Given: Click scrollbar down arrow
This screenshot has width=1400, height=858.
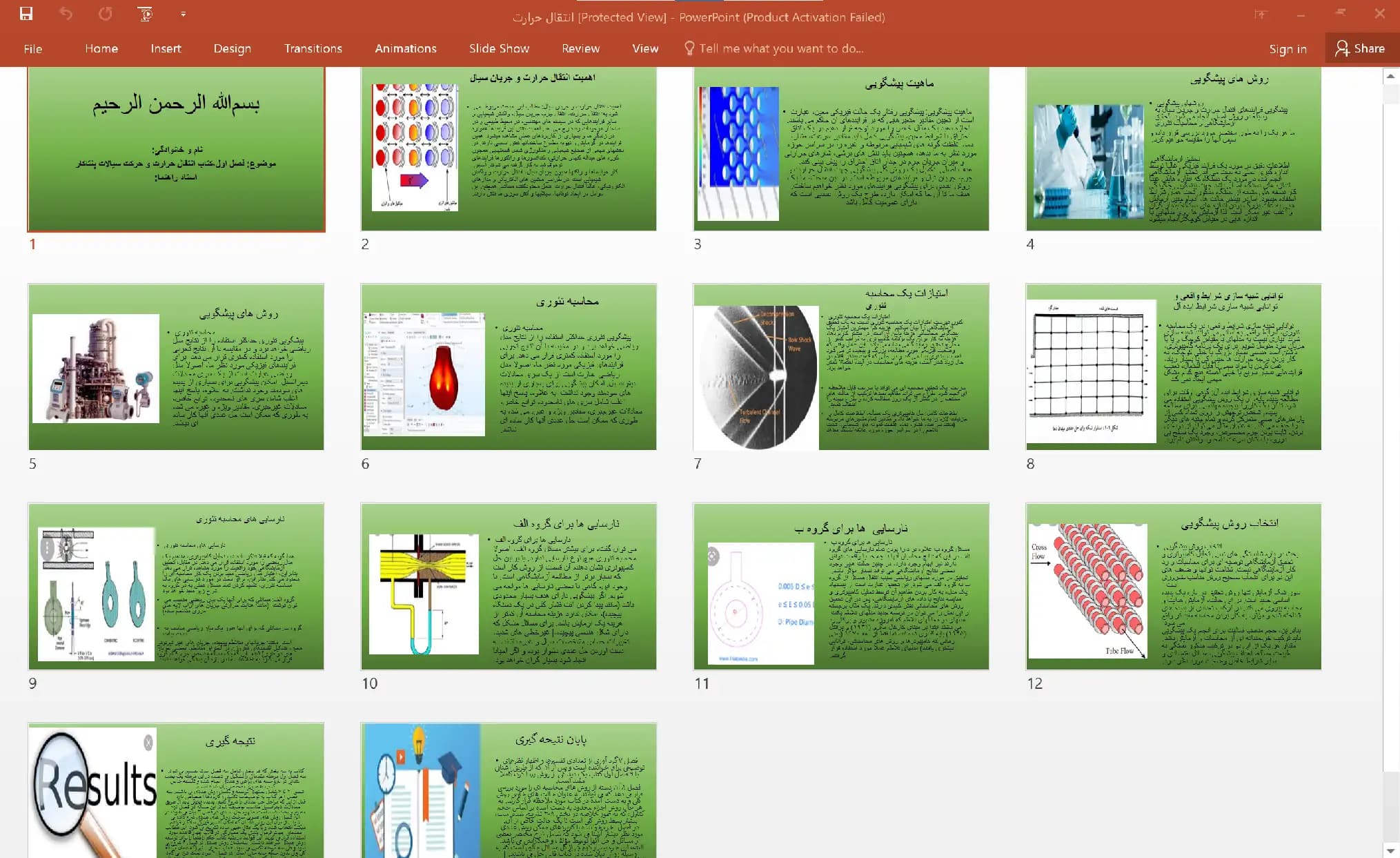Looking at the screenshot, I should 1391,850.
